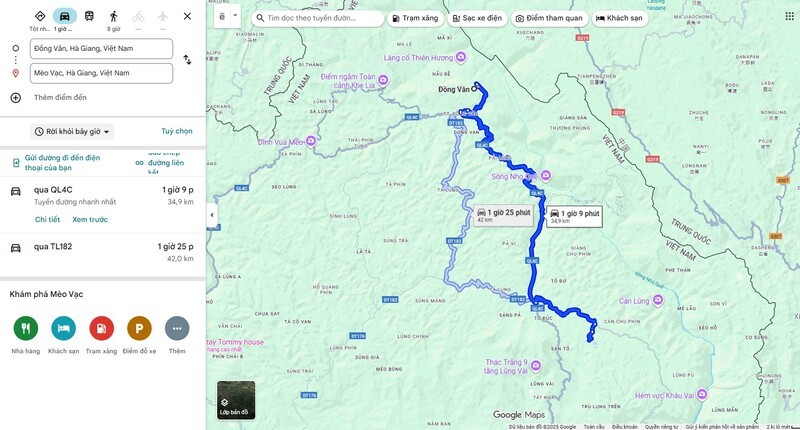Click Tuỳ chọn options link

(x=177, y=131)
